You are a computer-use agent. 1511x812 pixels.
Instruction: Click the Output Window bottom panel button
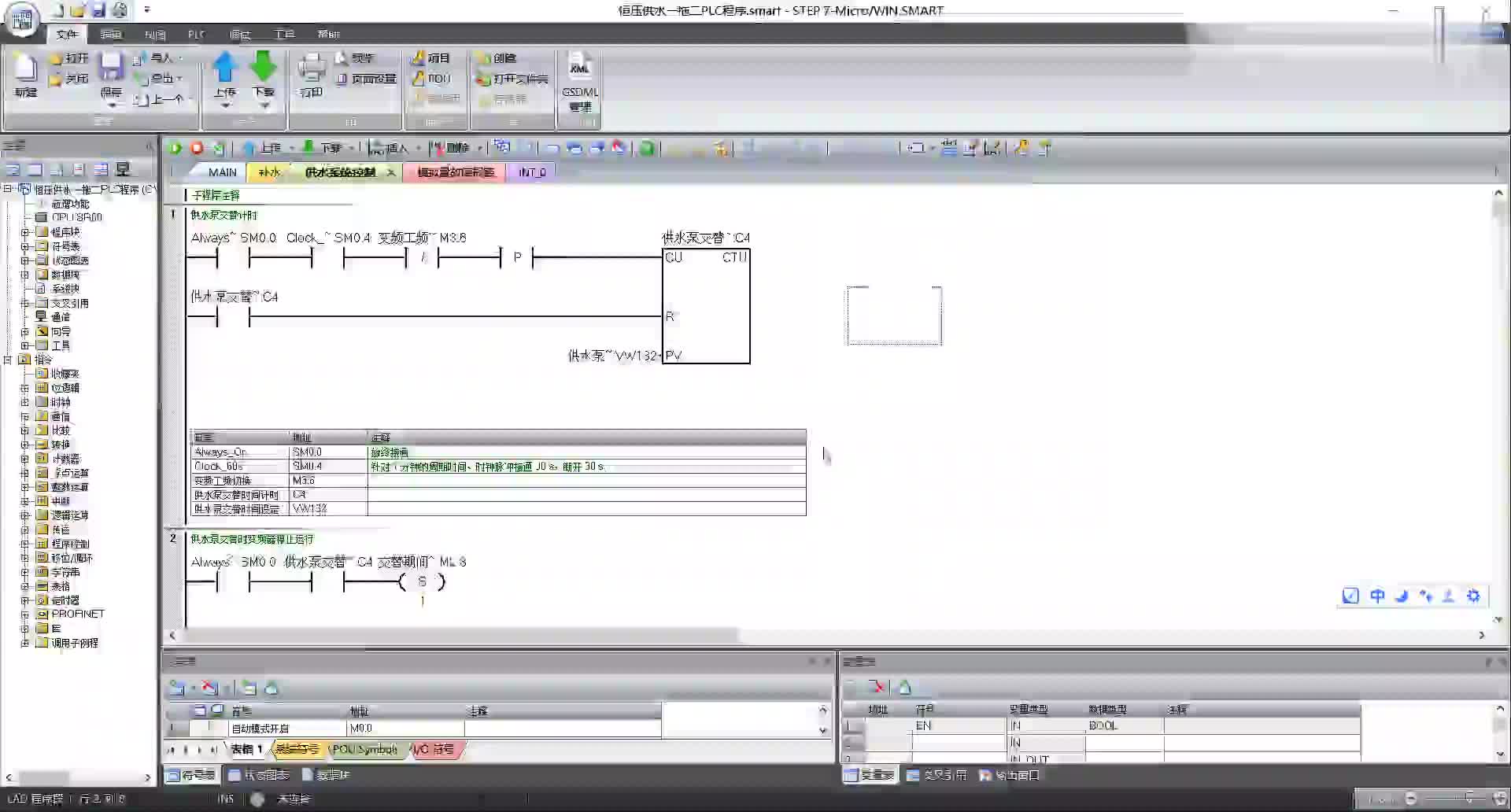pos(1010,775)
